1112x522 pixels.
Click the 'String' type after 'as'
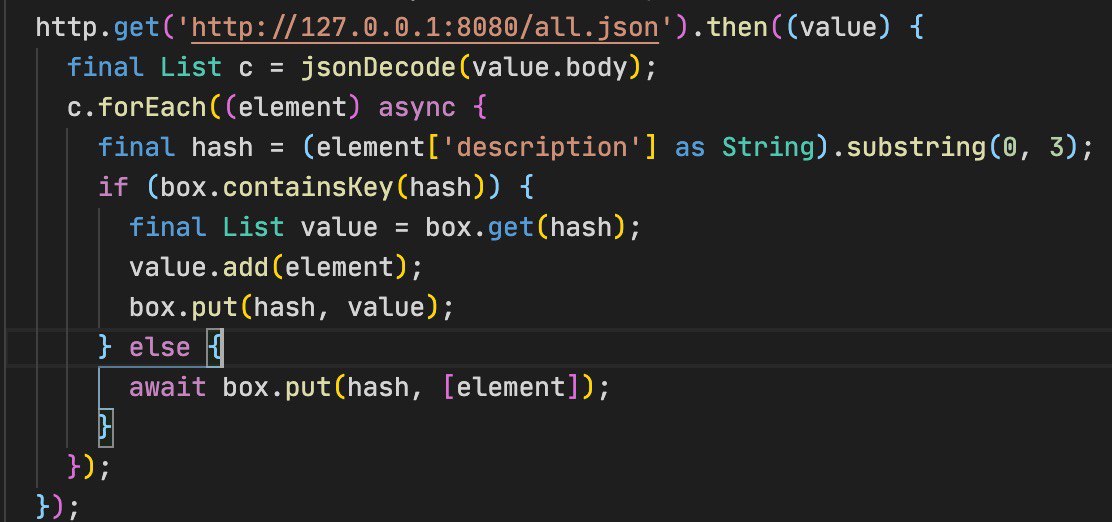pyautogui.click(x=768, y=148)
